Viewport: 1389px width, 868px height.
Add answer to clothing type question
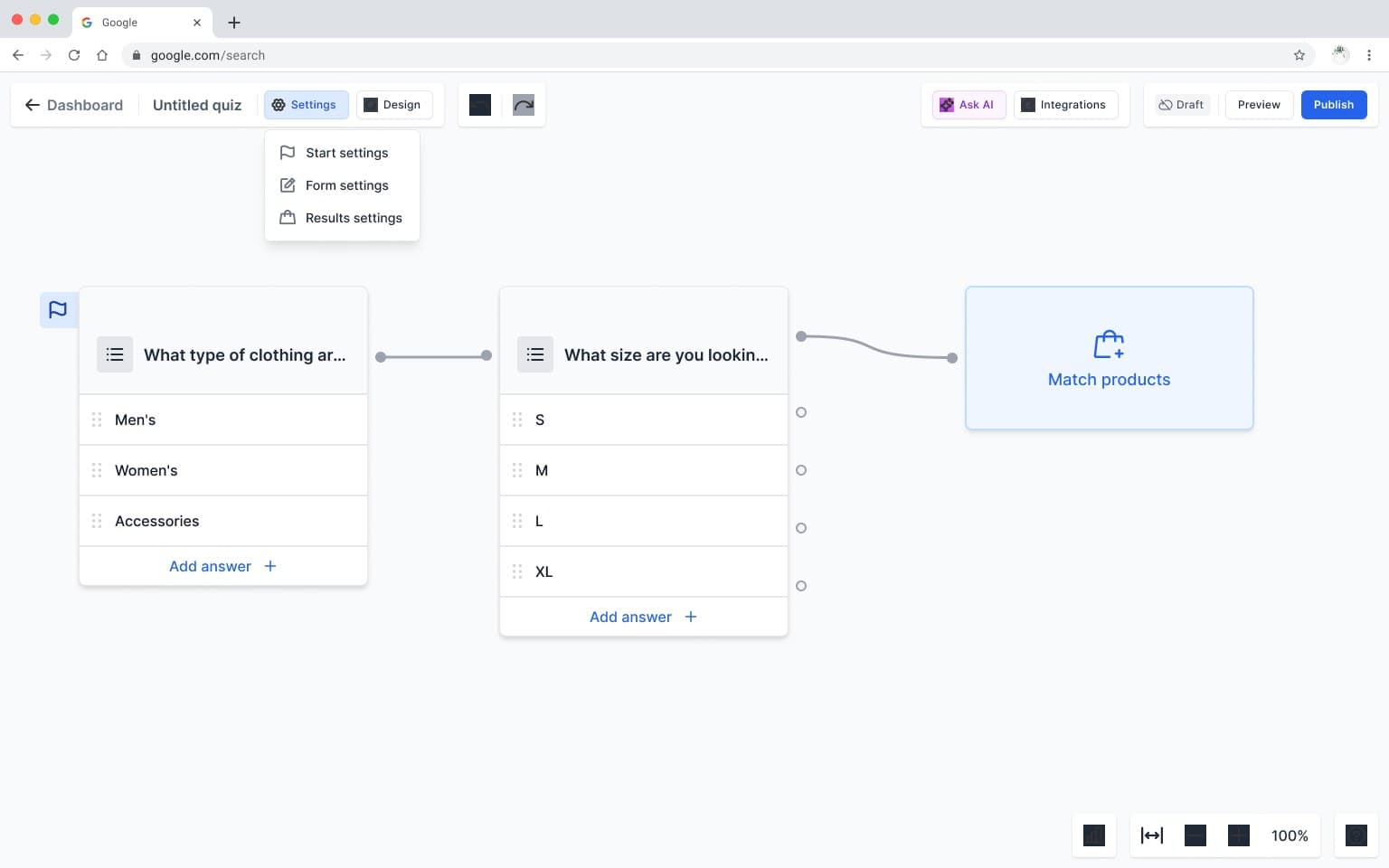click(223, 566)
